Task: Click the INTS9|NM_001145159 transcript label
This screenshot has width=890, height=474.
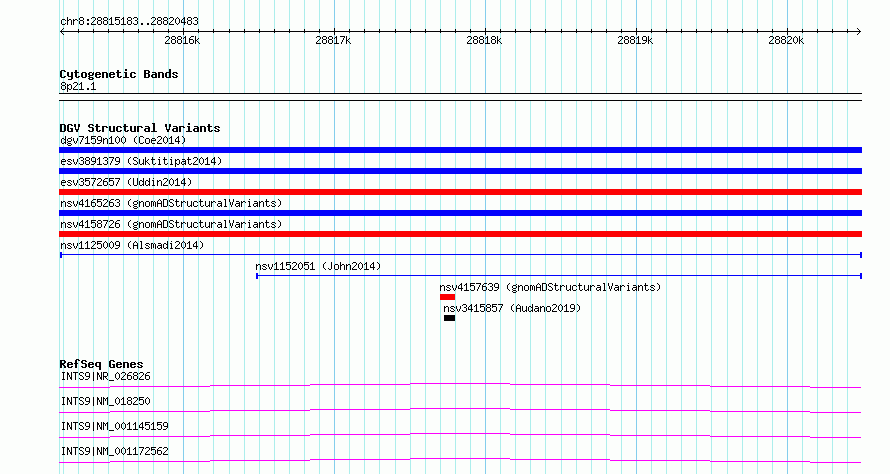Action: coord(115,426)
